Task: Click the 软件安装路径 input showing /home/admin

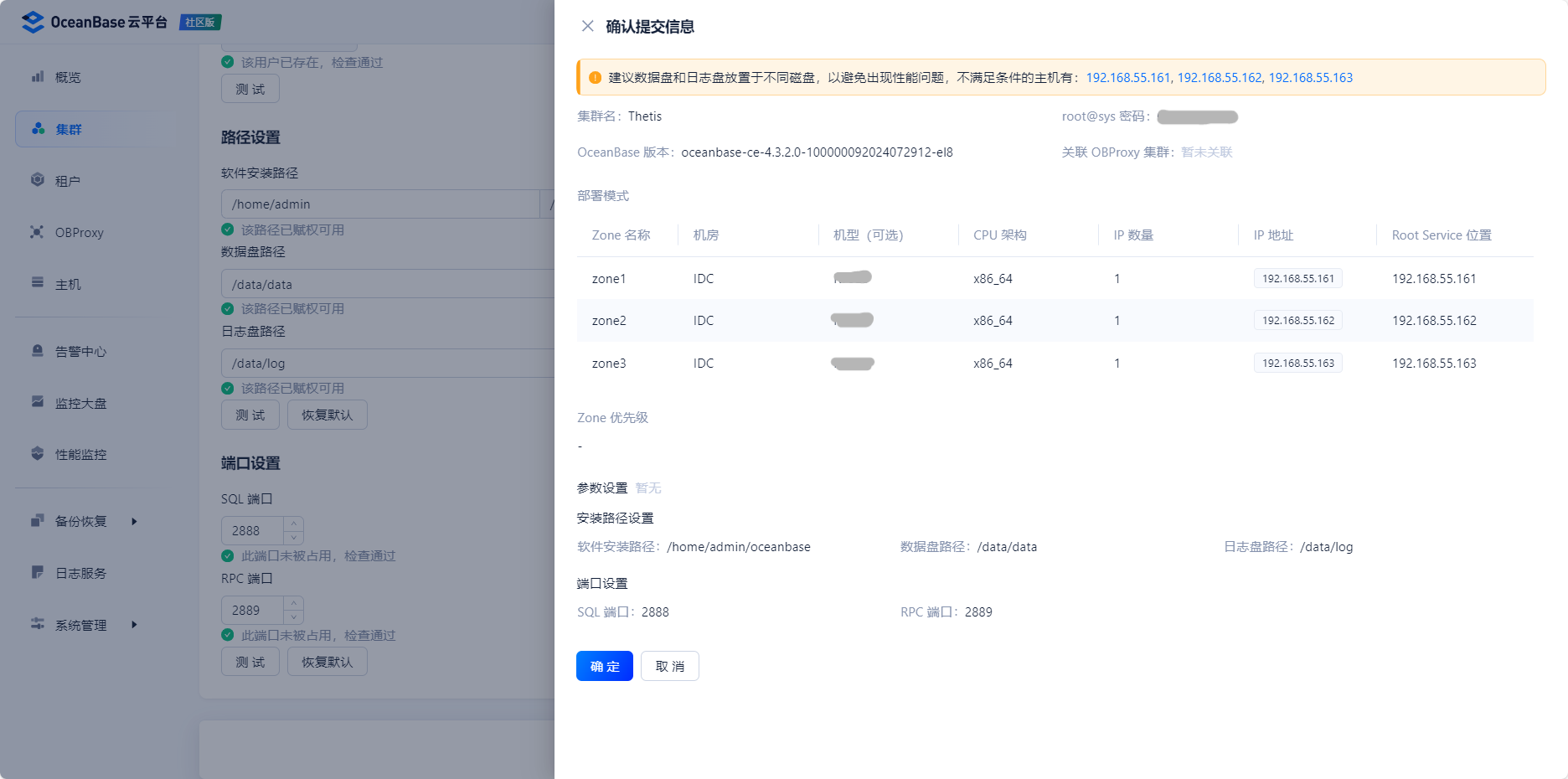Action: pos(380,204)
